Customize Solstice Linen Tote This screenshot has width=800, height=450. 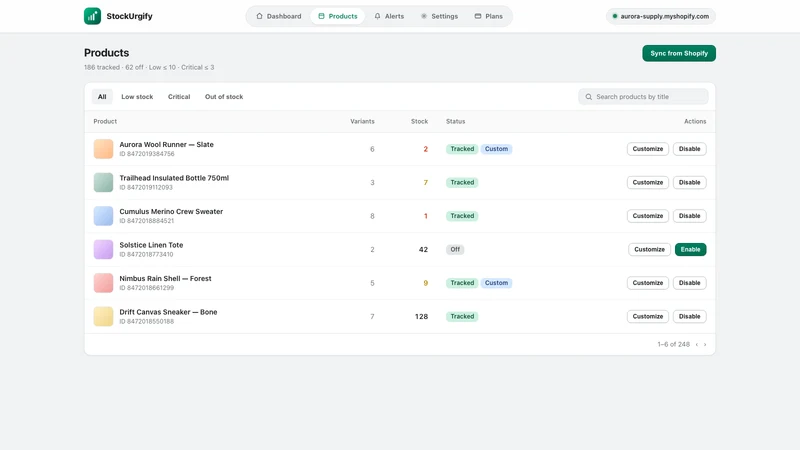pos(649,249)
